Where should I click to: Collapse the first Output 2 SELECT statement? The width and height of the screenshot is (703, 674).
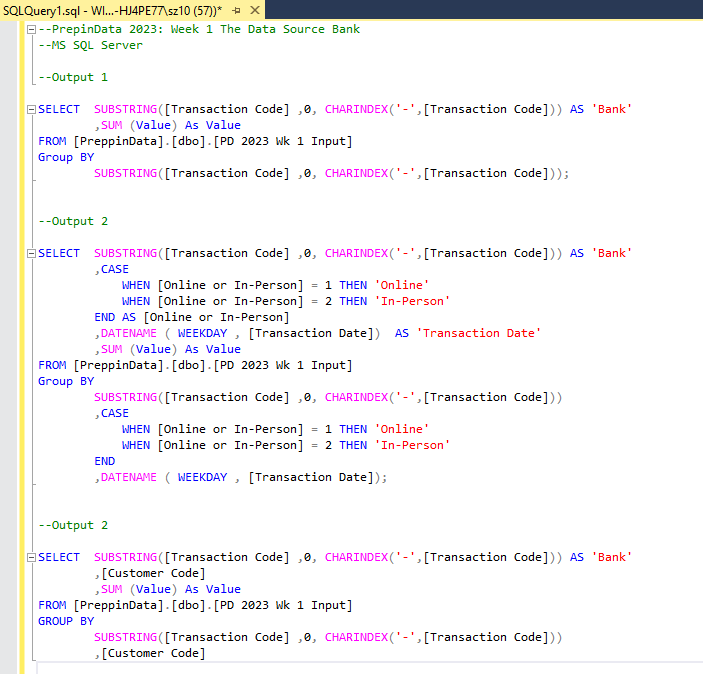[x=31, y=253]
